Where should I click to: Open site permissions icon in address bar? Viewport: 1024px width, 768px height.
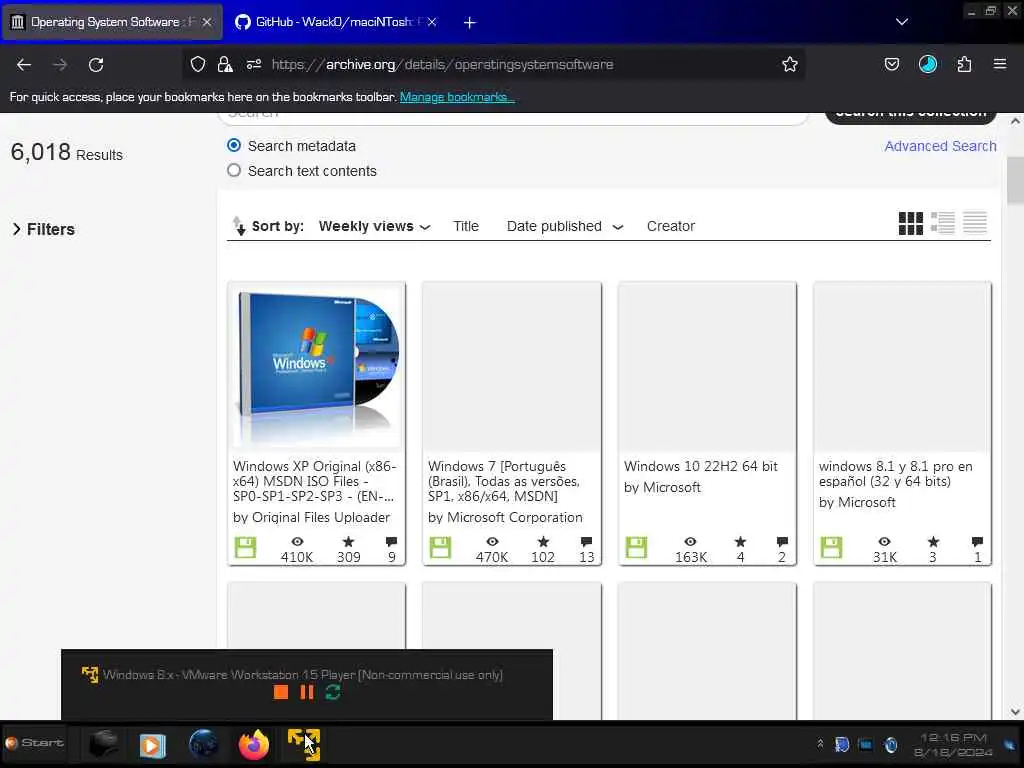(254, 64)
